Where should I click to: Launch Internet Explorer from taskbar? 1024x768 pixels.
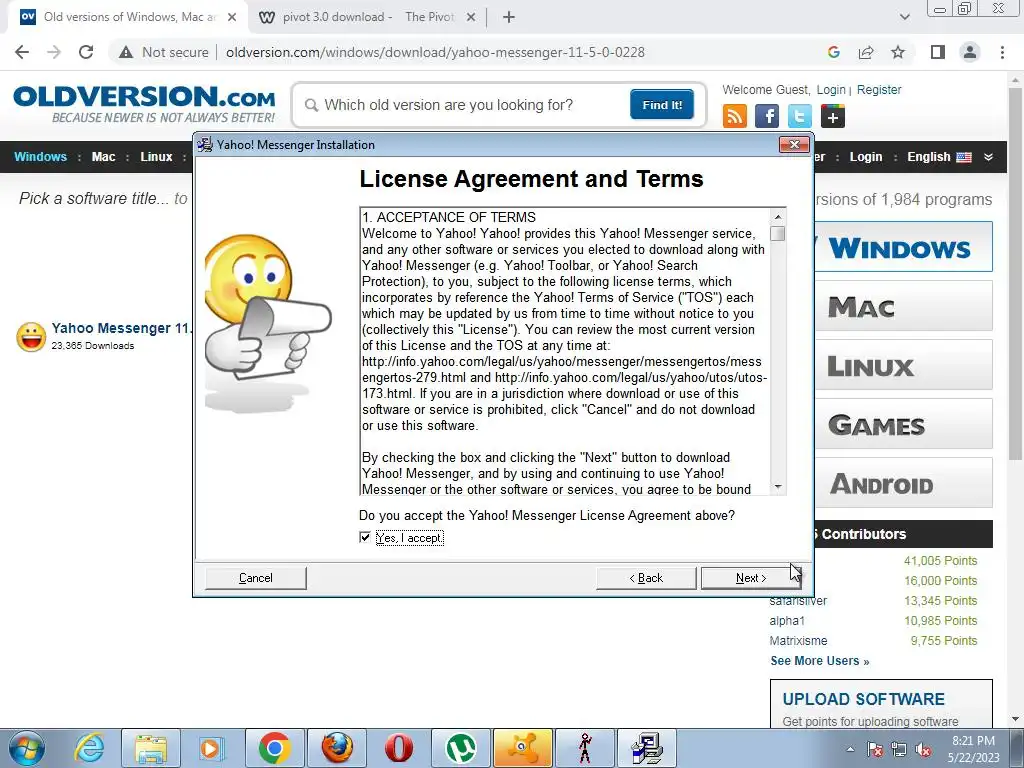point(89,748)
